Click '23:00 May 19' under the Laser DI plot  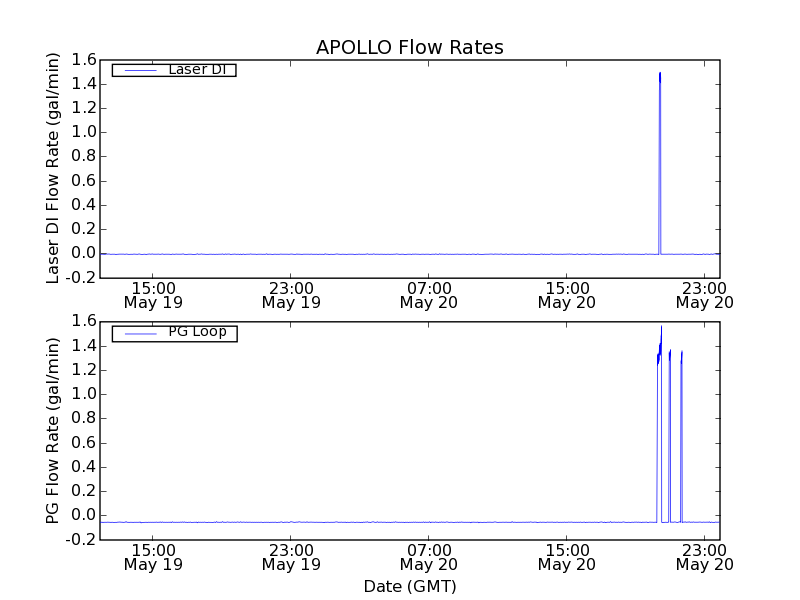(x=291, y=295)
